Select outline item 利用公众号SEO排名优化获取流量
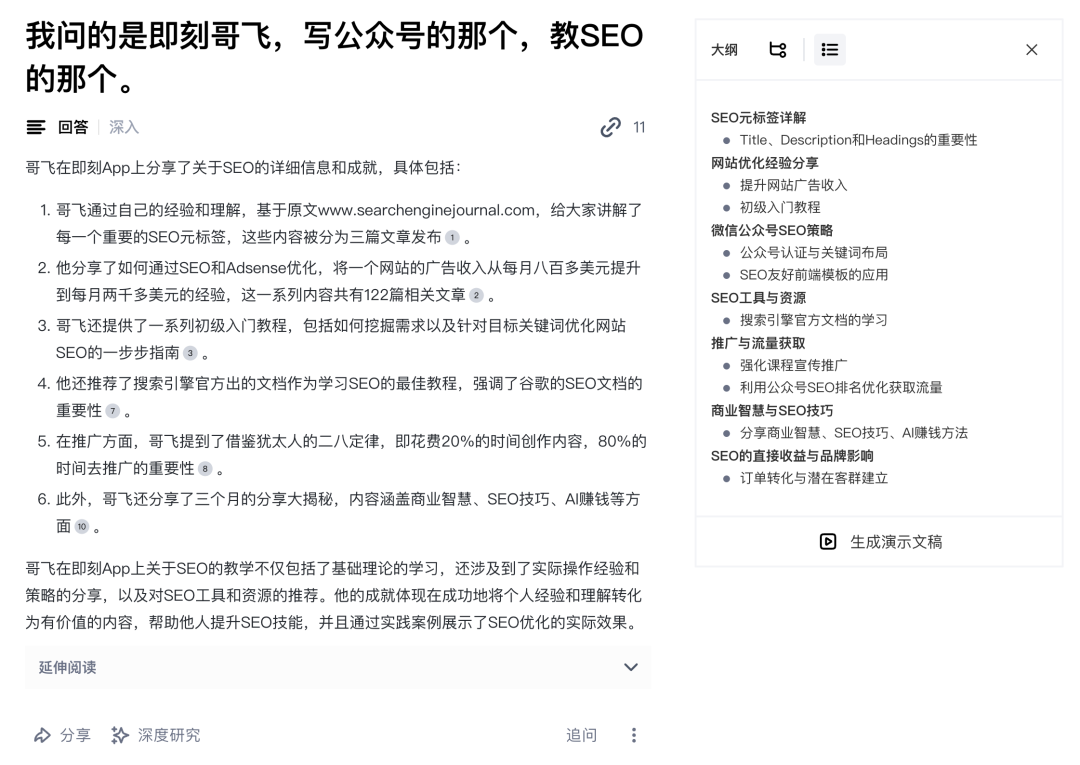The height and width of the screenshot is (765, 1080). tap(841, 388)
